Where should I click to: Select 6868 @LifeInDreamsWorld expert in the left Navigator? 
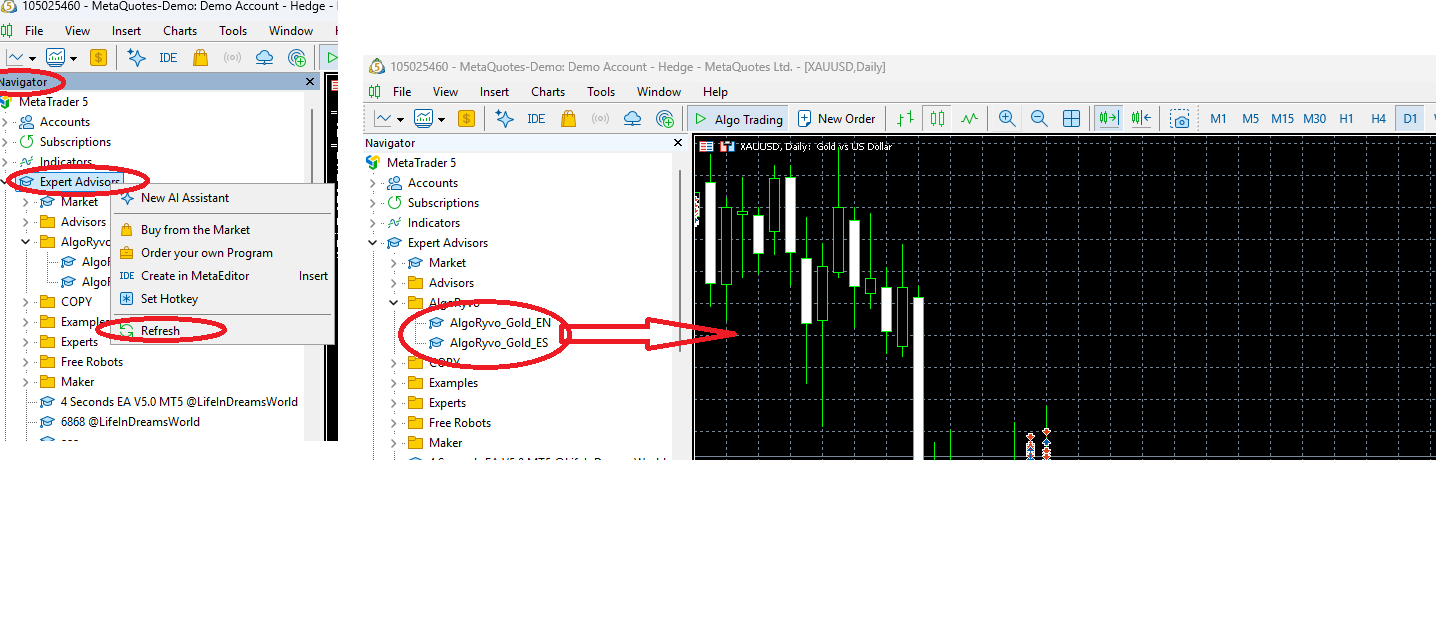(130, 422)
